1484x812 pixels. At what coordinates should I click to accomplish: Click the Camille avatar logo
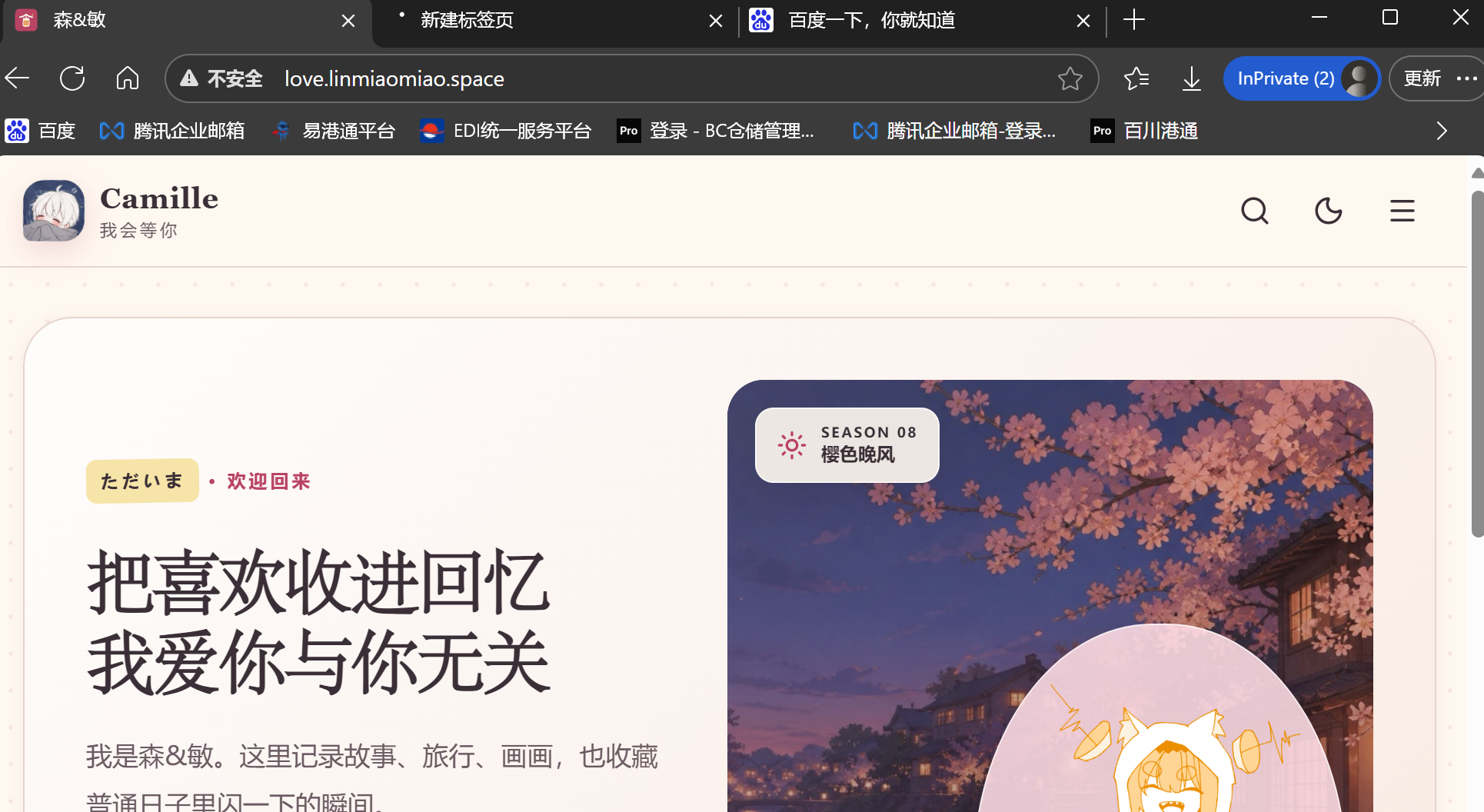coord(54,211)
